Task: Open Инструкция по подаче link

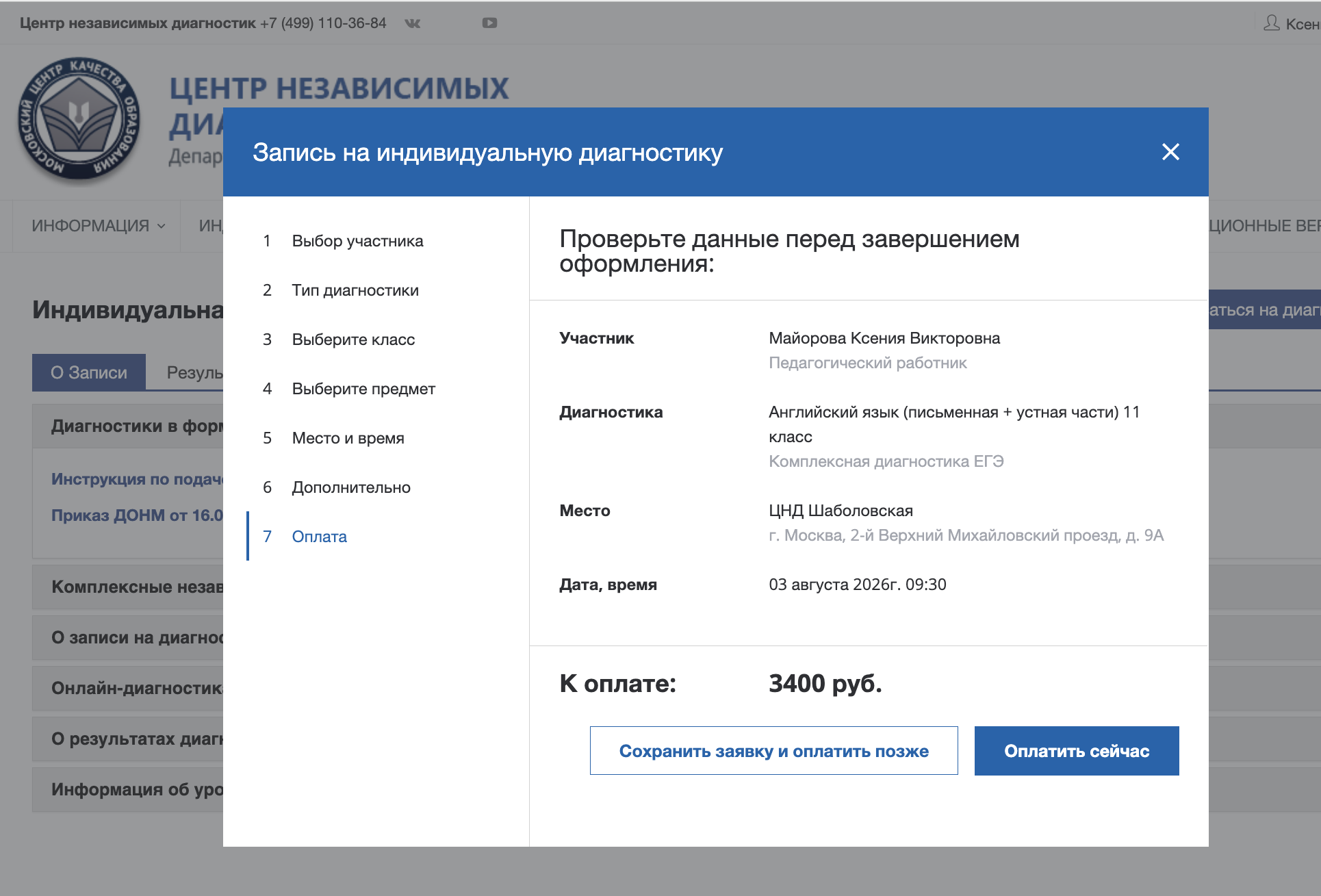Action: [x=137, y=478]
